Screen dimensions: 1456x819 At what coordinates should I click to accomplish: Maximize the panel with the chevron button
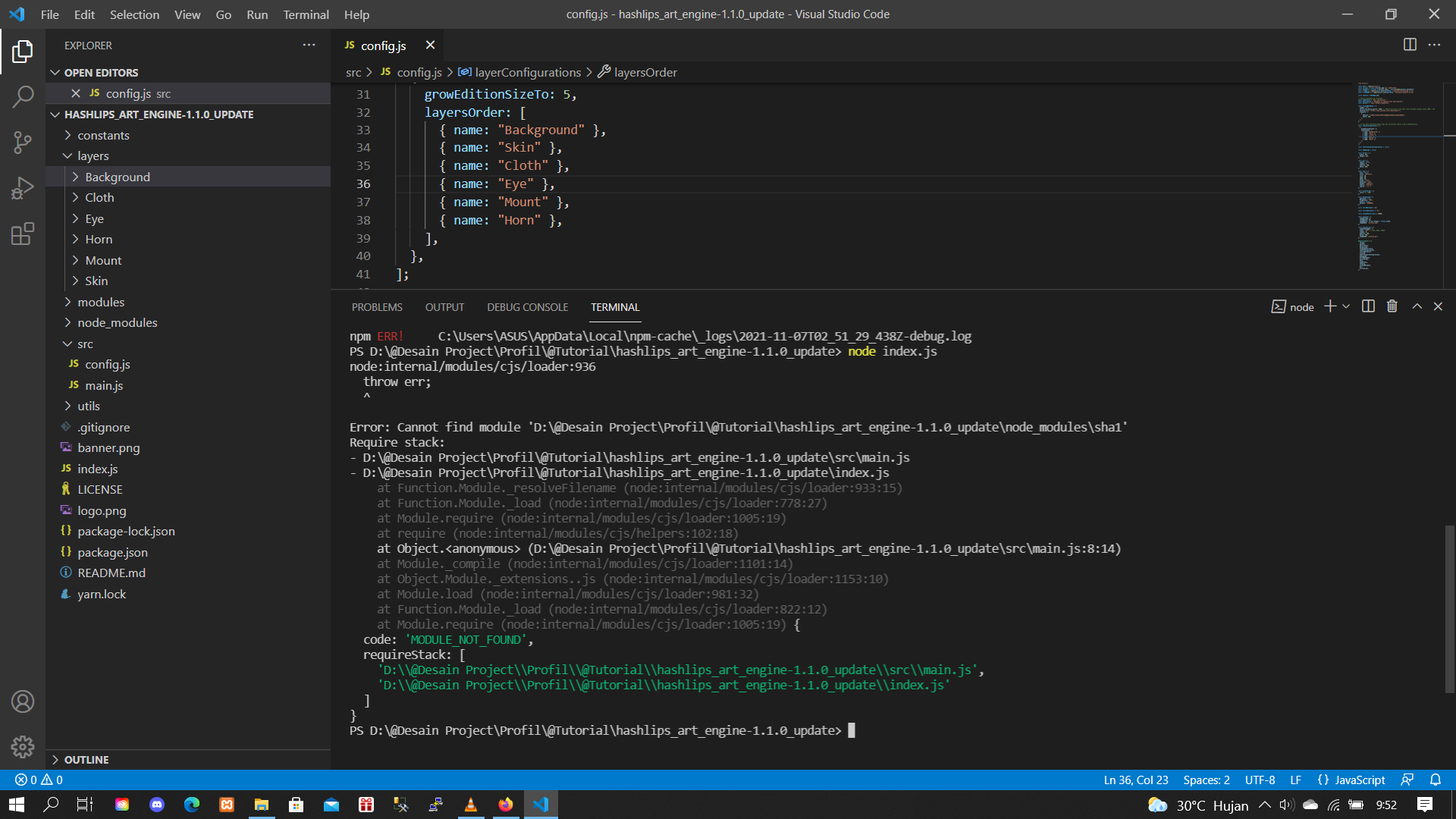(1415, 306)
